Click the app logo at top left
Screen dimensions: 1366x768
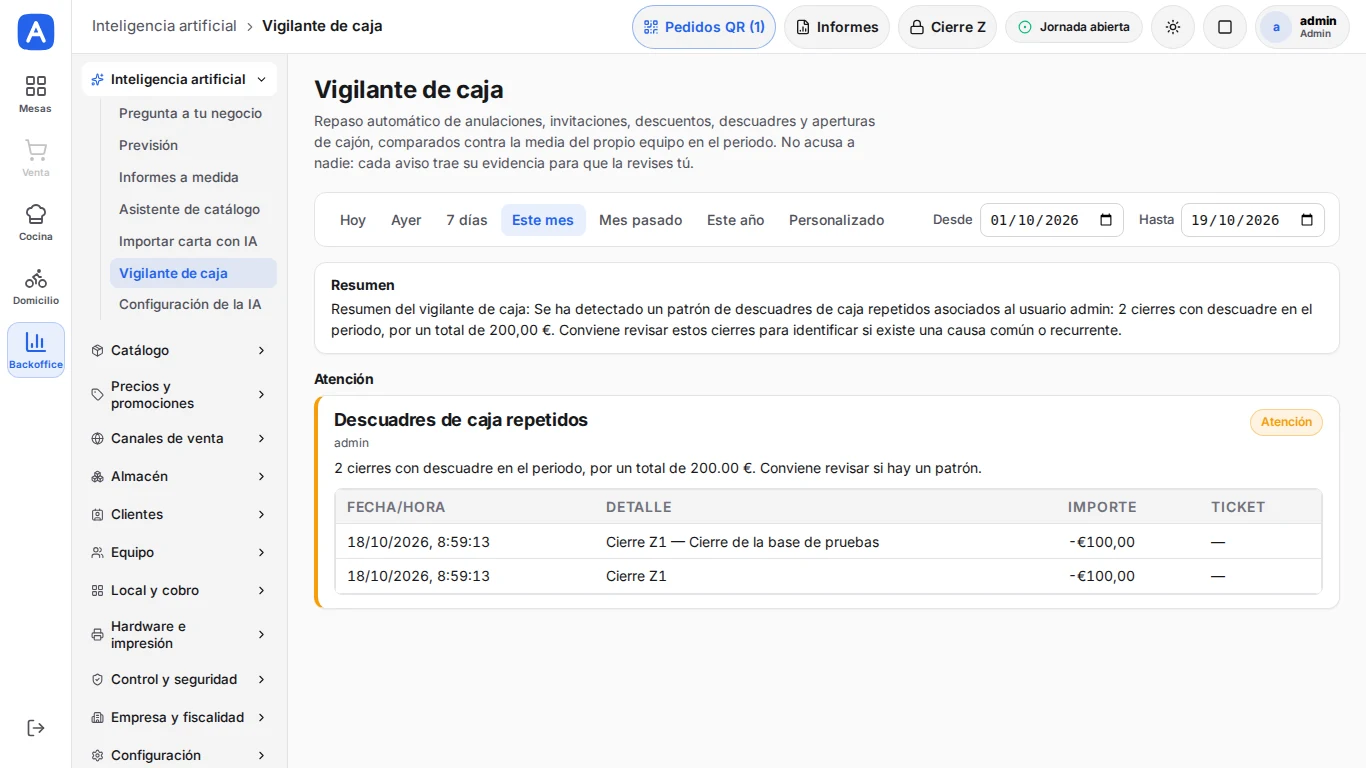tap(36, 32)
